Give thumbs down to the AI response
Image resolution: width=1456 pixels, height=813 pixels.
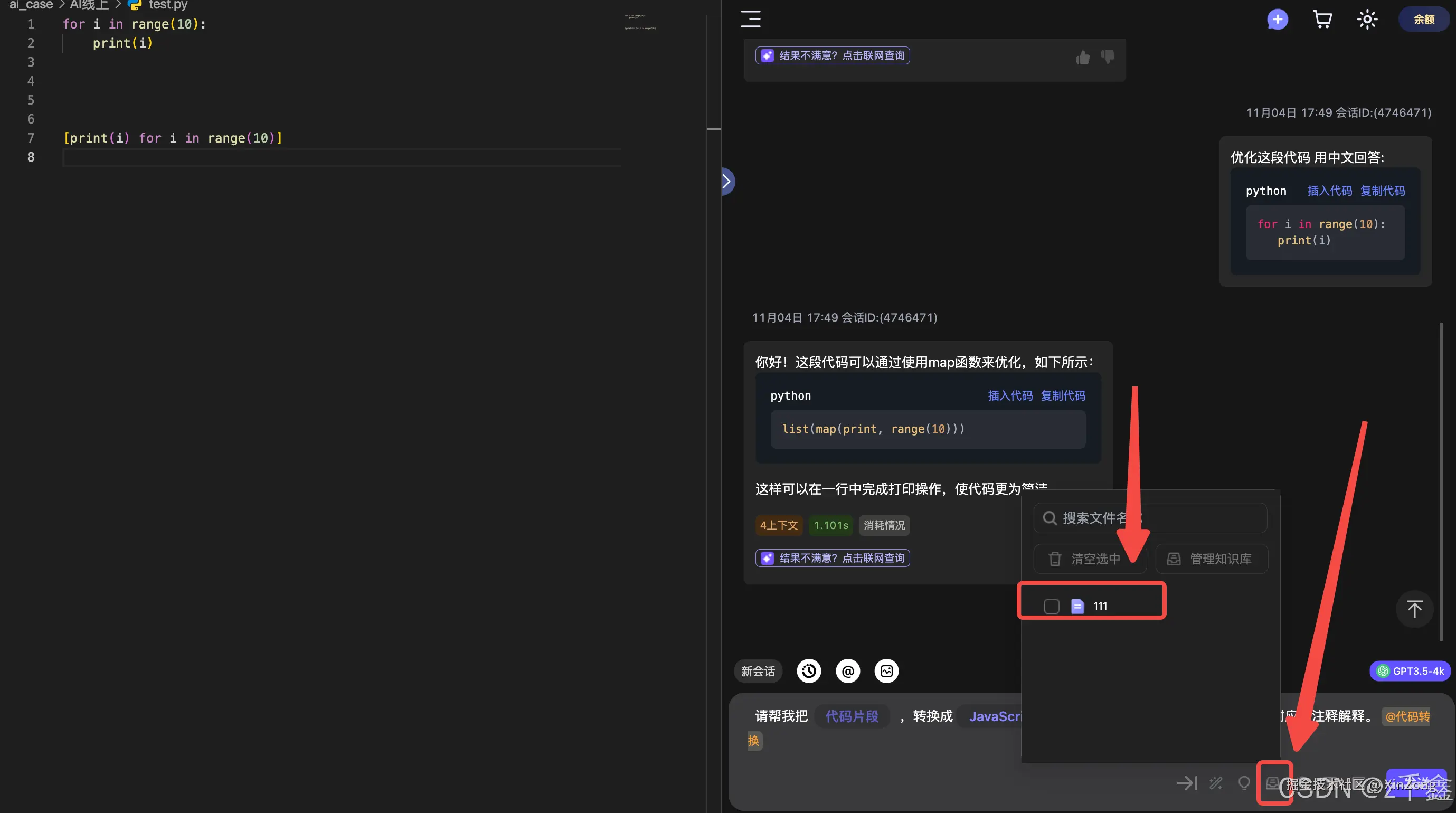[x=1107, y=57]
